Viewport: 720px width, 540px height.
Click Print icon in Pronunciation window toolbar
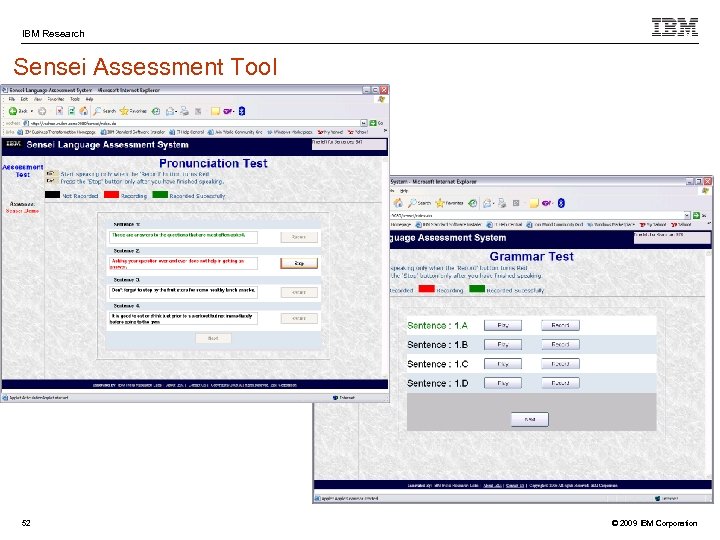[185, 111]
